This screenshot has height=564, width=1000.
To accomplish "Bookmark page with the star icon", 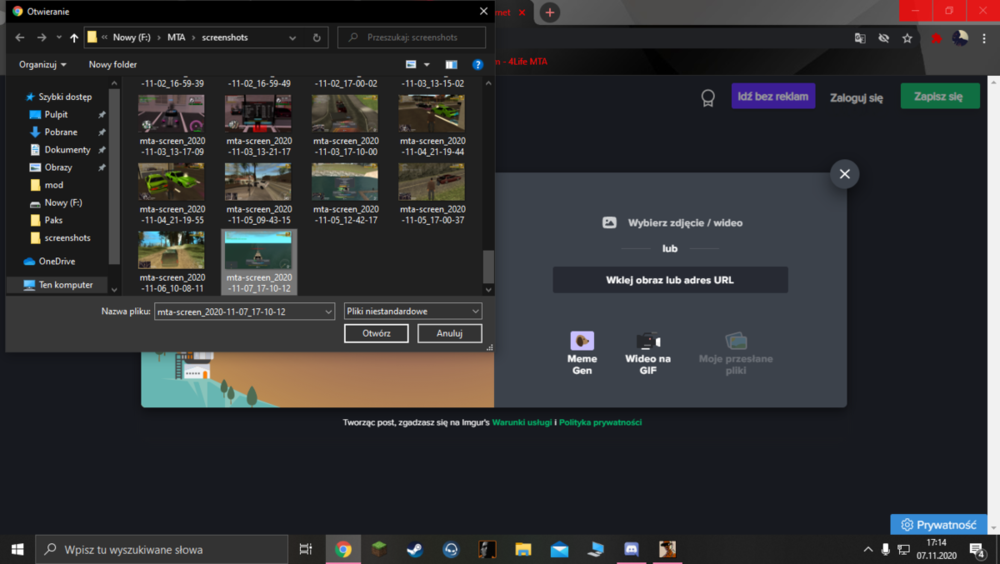I will pos(907,38).
